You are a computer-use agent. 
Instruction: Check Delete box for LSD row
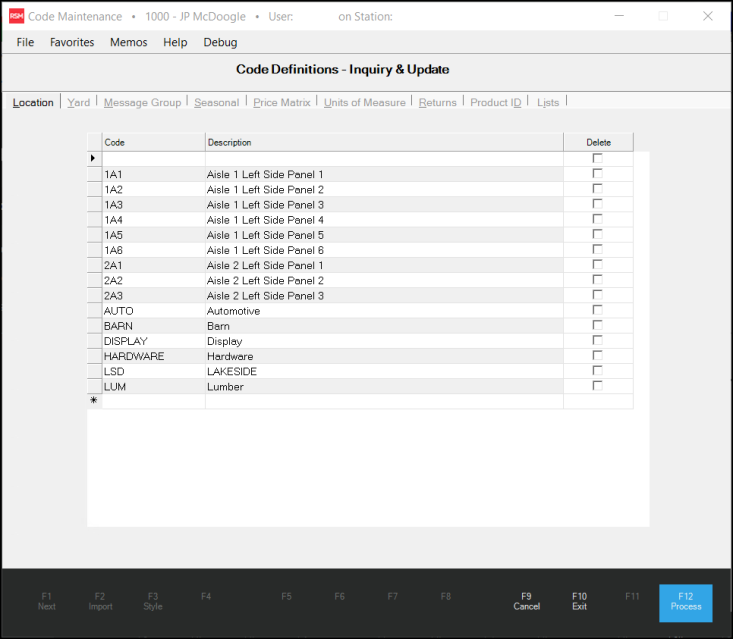597,370
